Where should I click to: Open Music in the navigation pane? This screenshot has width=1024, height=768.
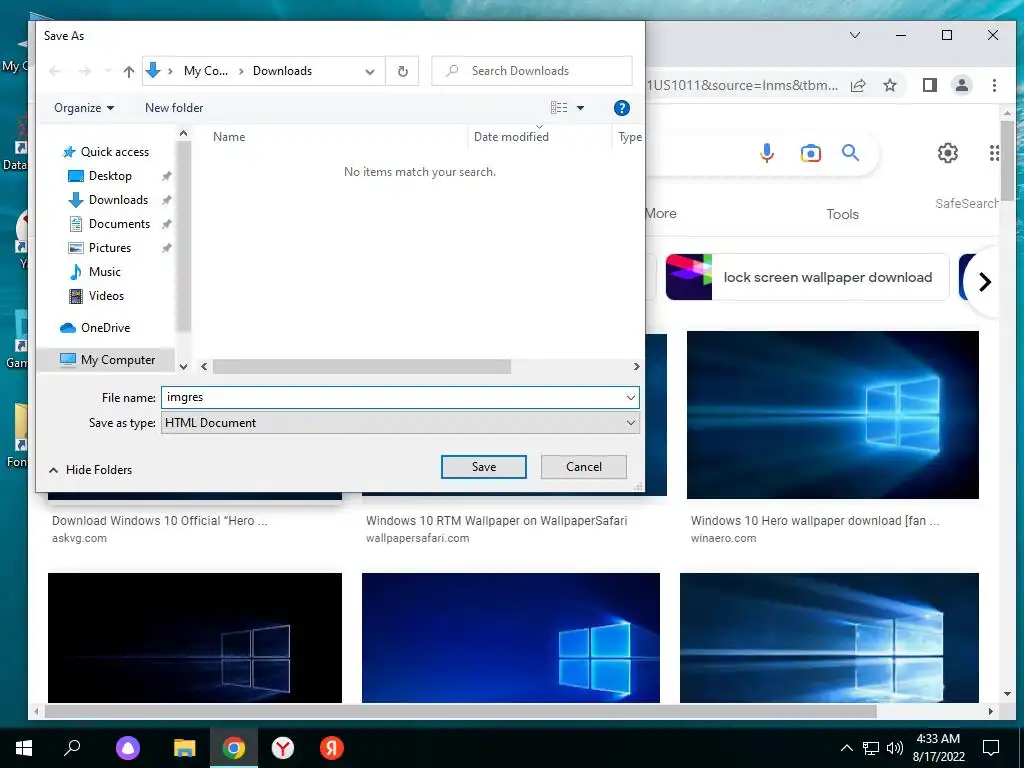95,272
